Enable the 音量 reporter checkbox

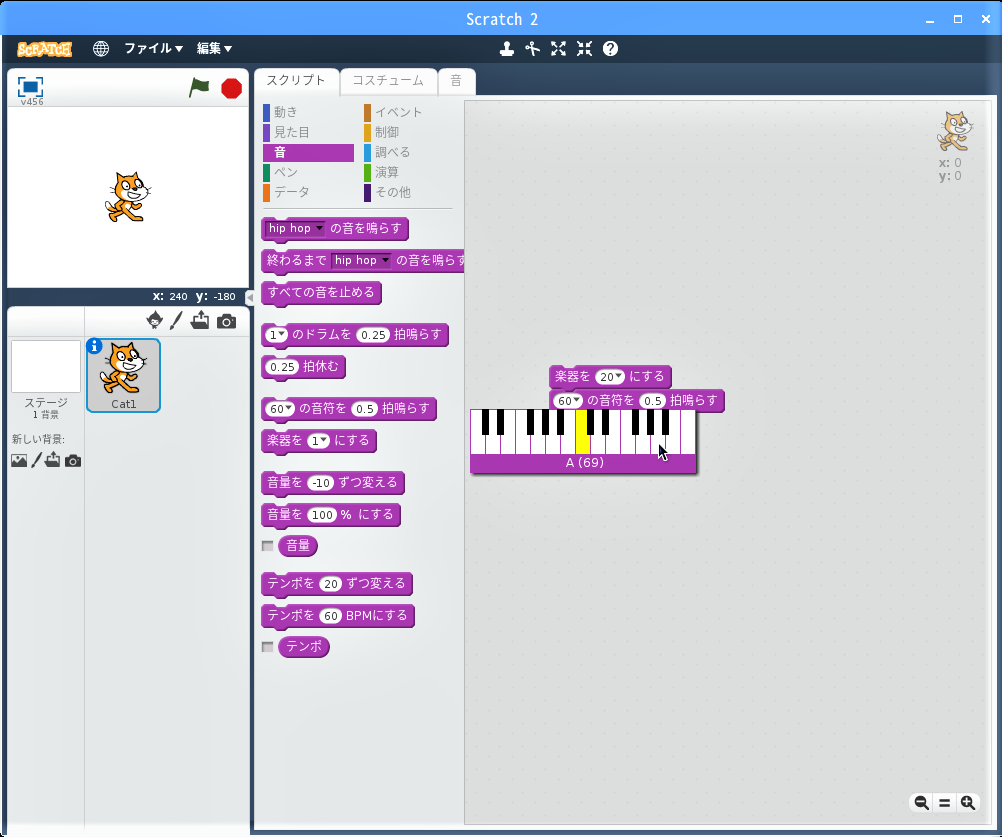(x=267, y=546)
